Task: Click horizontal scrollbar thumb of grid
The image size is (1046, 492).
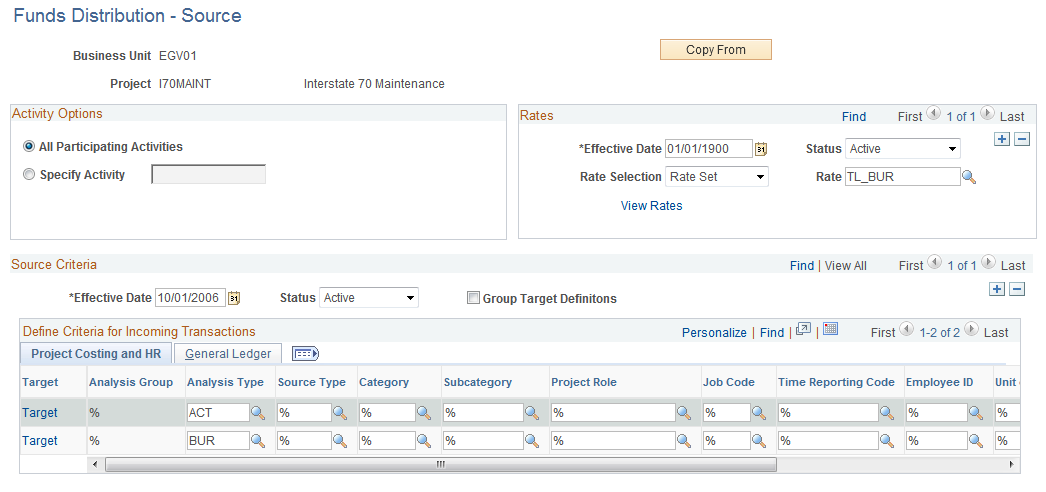Action: pos(440,464)
